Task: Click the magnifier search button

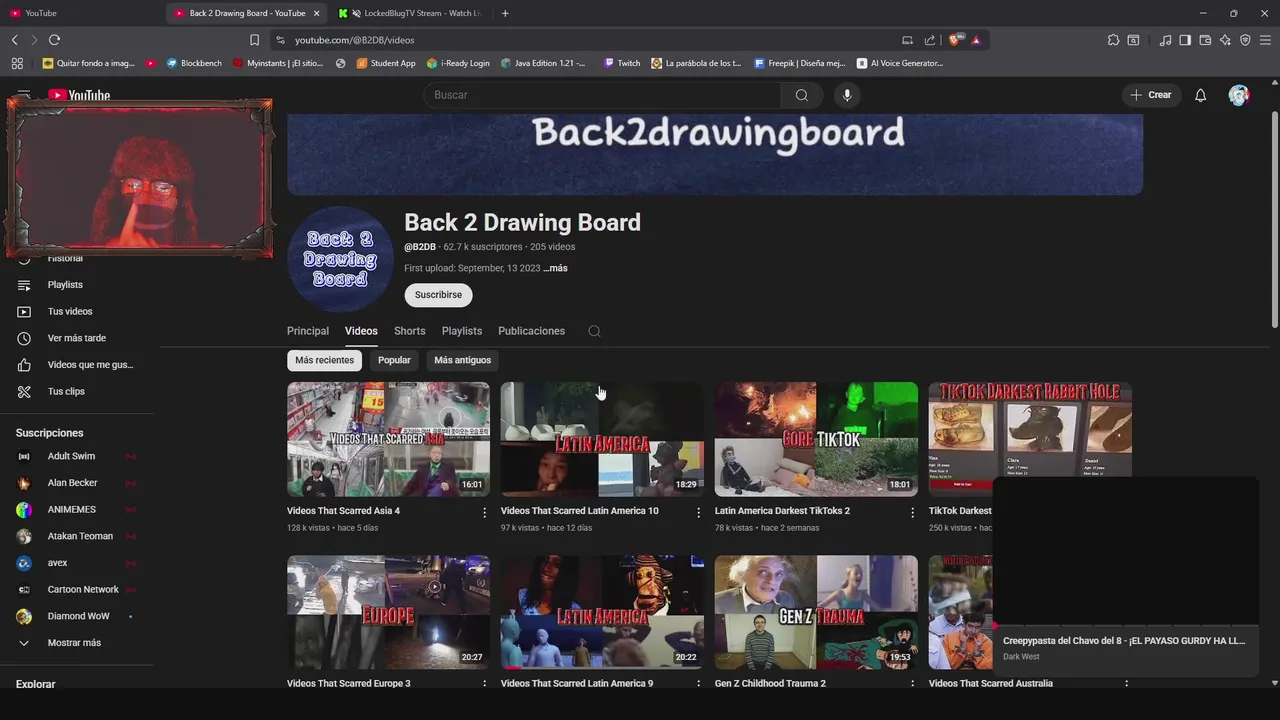Action: click(802, 95)
